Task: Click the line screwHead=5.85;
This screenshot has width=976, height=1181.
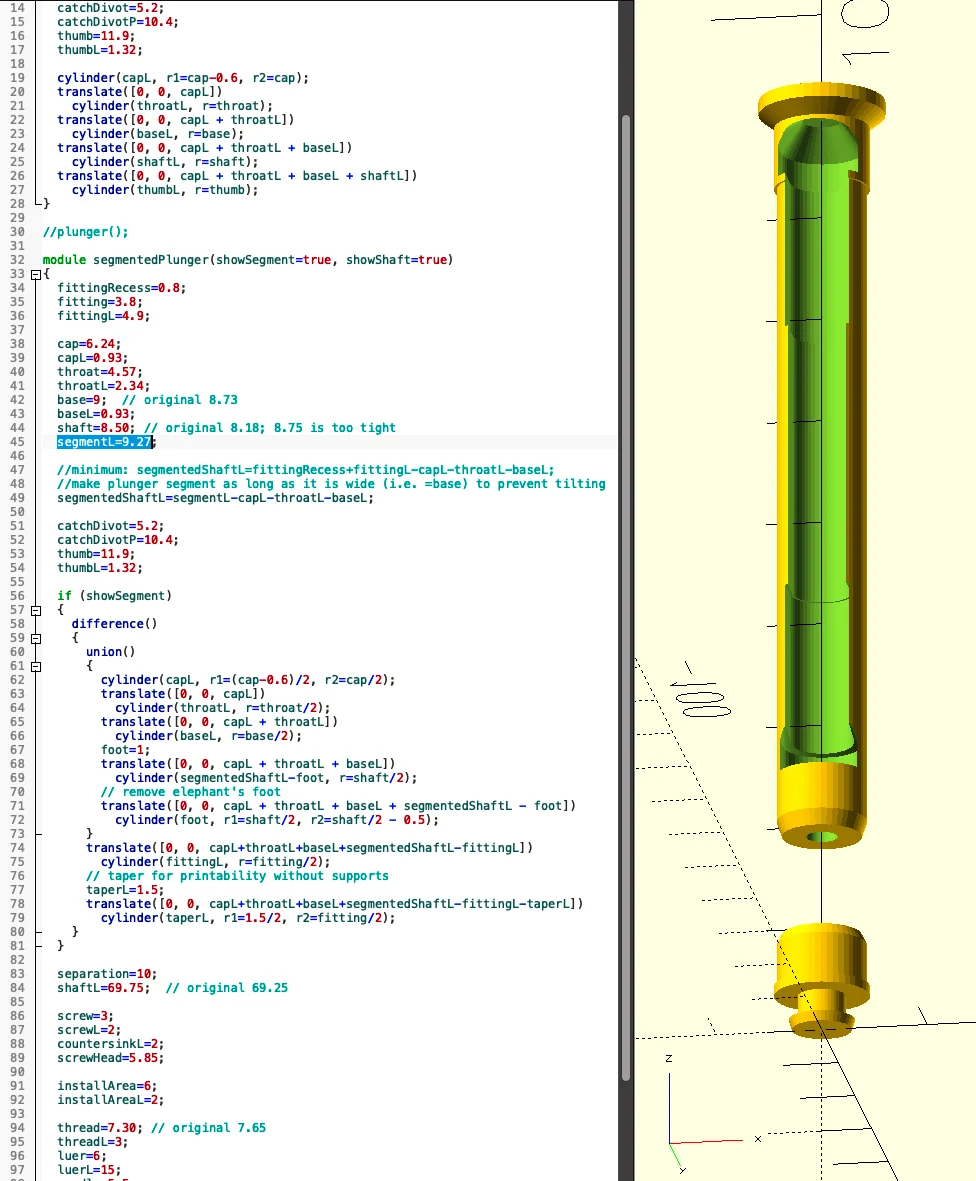Action: pos(111,1057)
